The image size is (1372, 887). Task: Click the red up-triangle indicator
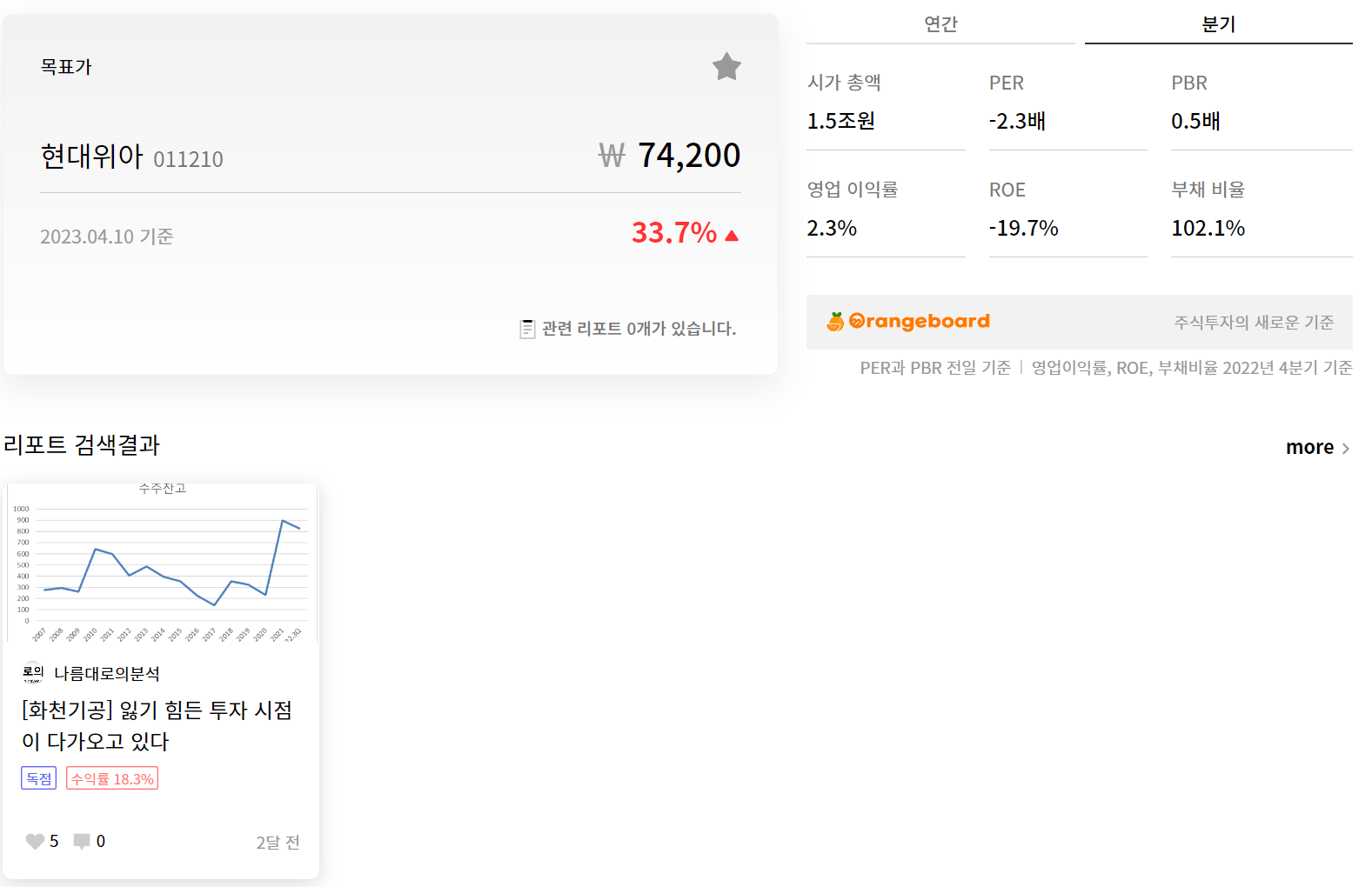click(x=732, y=236)
